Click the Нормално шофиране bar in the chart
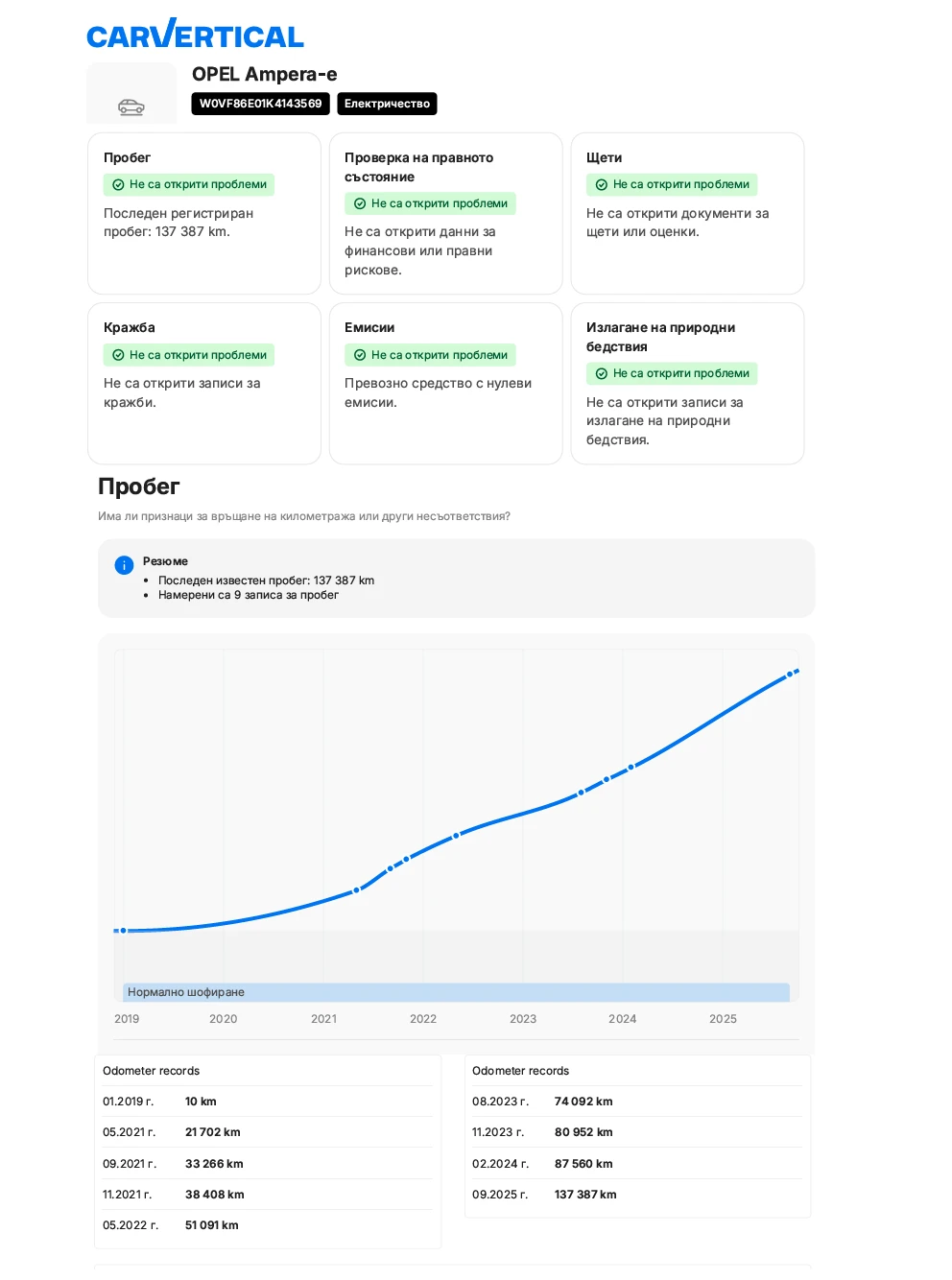 click(456, 992)
